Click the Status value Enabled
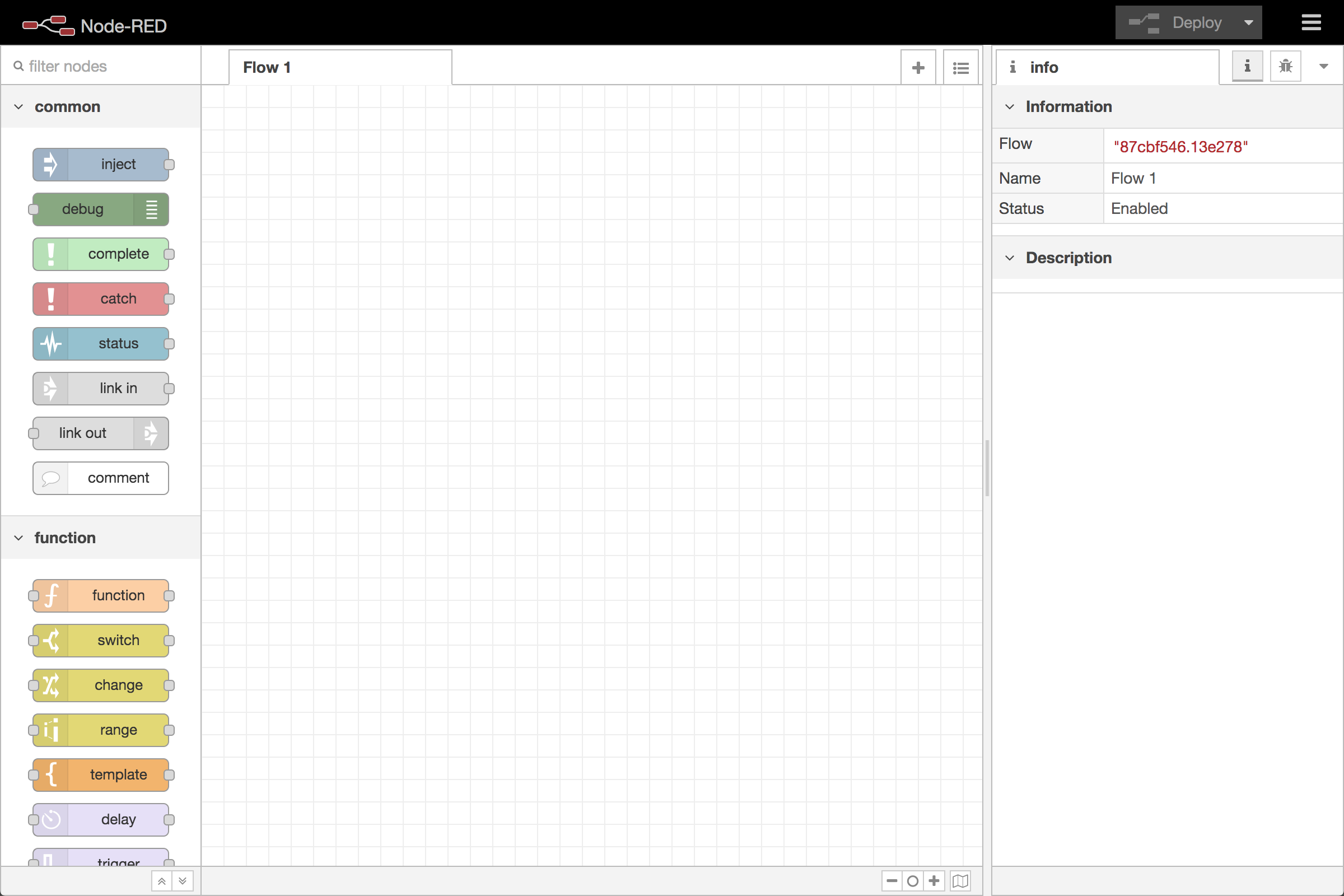Screen dimensions: 1344x896 click(1139, 208)
